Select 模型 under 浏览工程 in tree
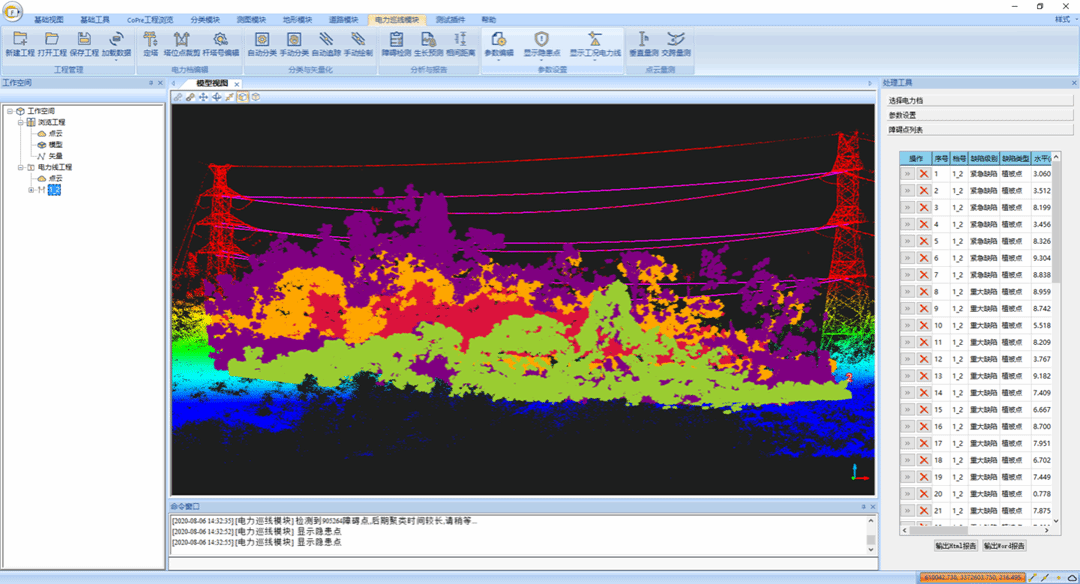This screenshot has width=1080, height=584. click(x=56, y=145)
